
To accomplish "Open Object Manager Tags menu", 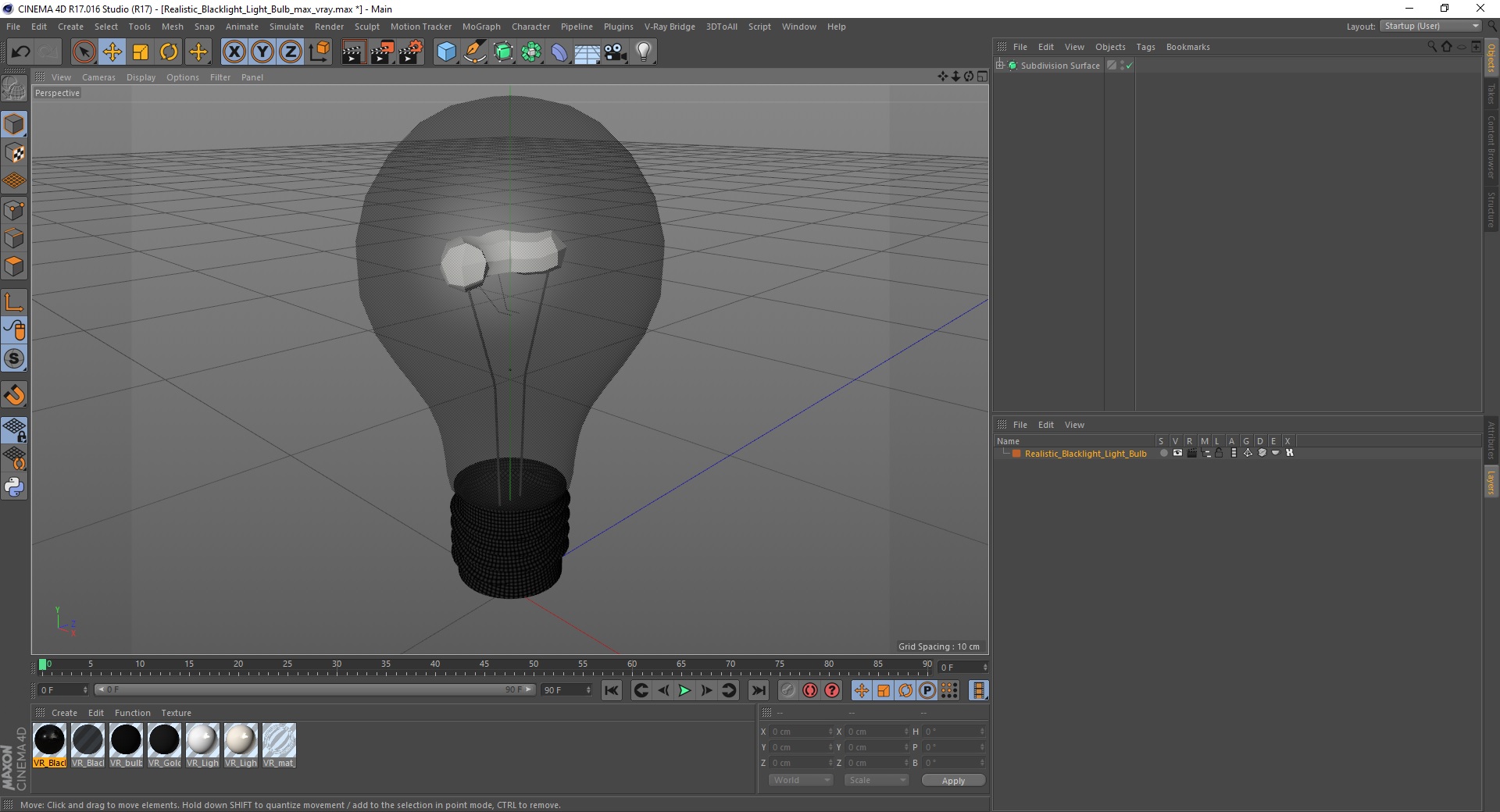I will click(x=1145, y=47).
